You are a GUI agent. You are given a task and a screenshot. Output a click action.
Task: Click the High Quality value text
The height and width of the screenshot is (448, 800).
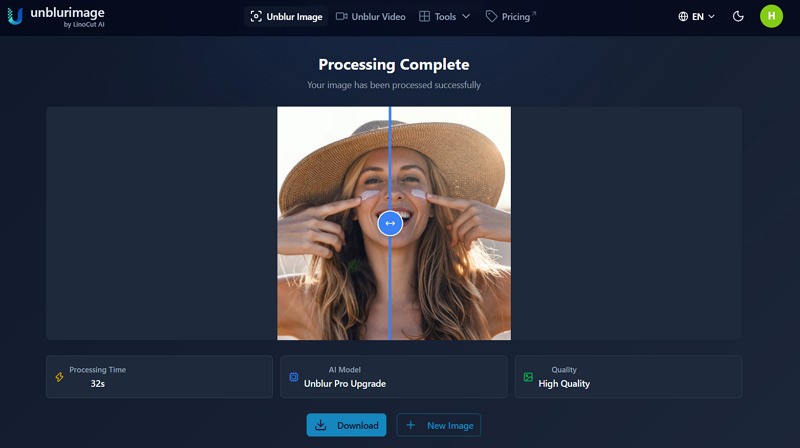point(564,384)
